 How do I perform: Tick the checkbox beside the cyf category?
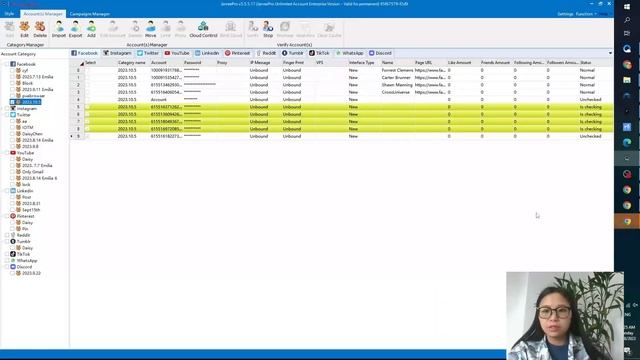[x=12, y=71]
